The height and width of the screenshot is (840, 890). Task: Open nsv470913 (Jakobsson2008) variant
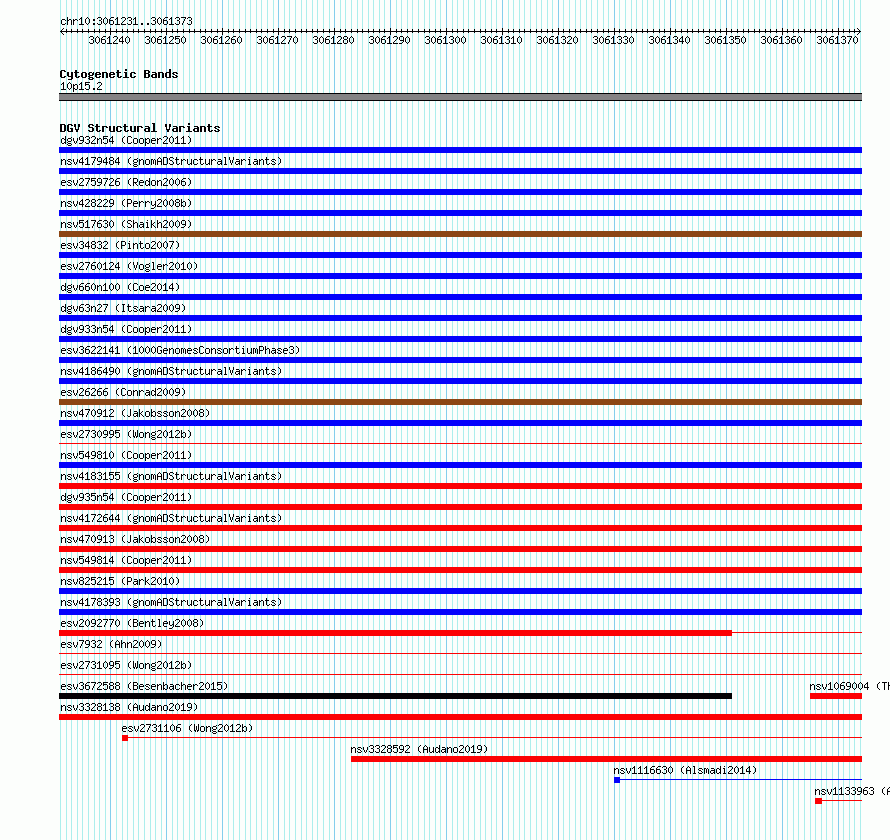tap(135, 539)
